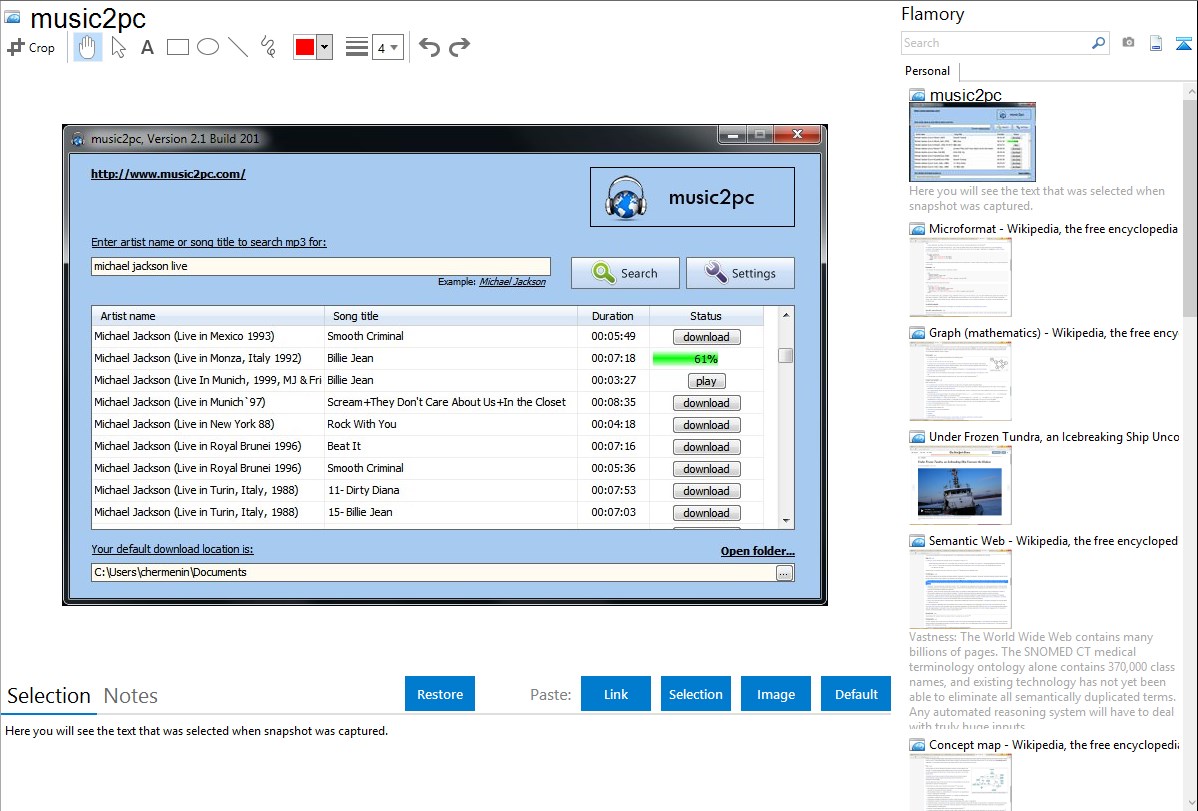This screenshot has width=1198, height=811.
Task: Capture a new snapshot with camera icon
Action: (x=1128, y=43)
